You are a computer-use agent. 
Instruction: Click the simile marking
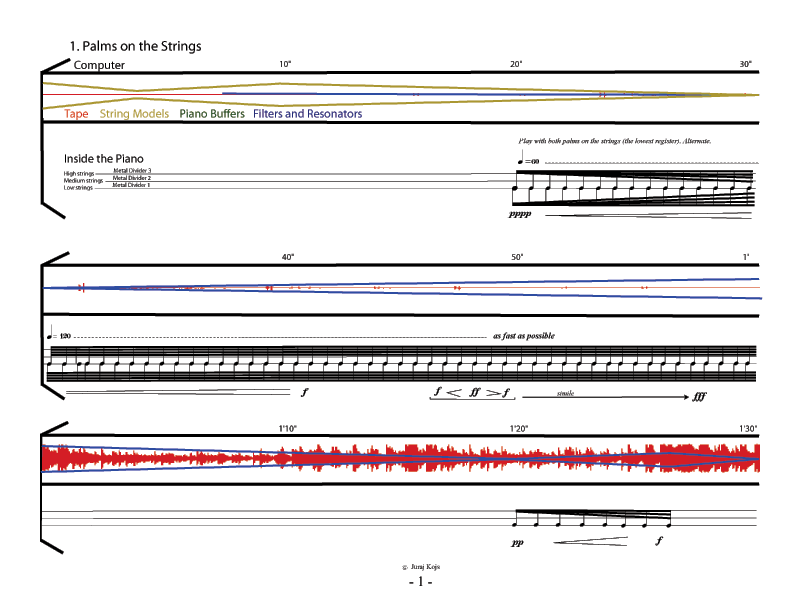pyautogui.click(x=566, y=395)
